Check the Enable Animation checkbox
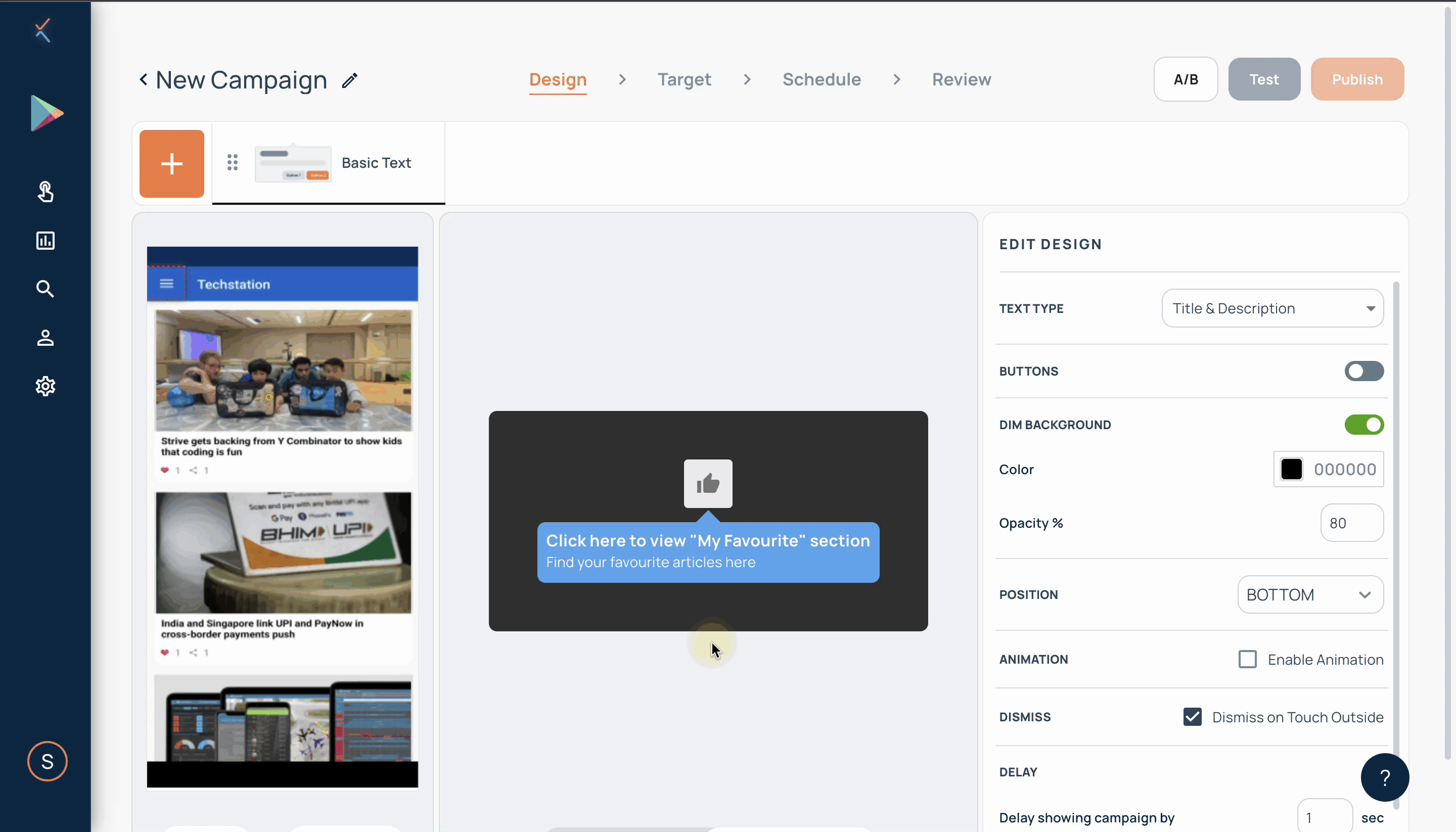 1247,660
